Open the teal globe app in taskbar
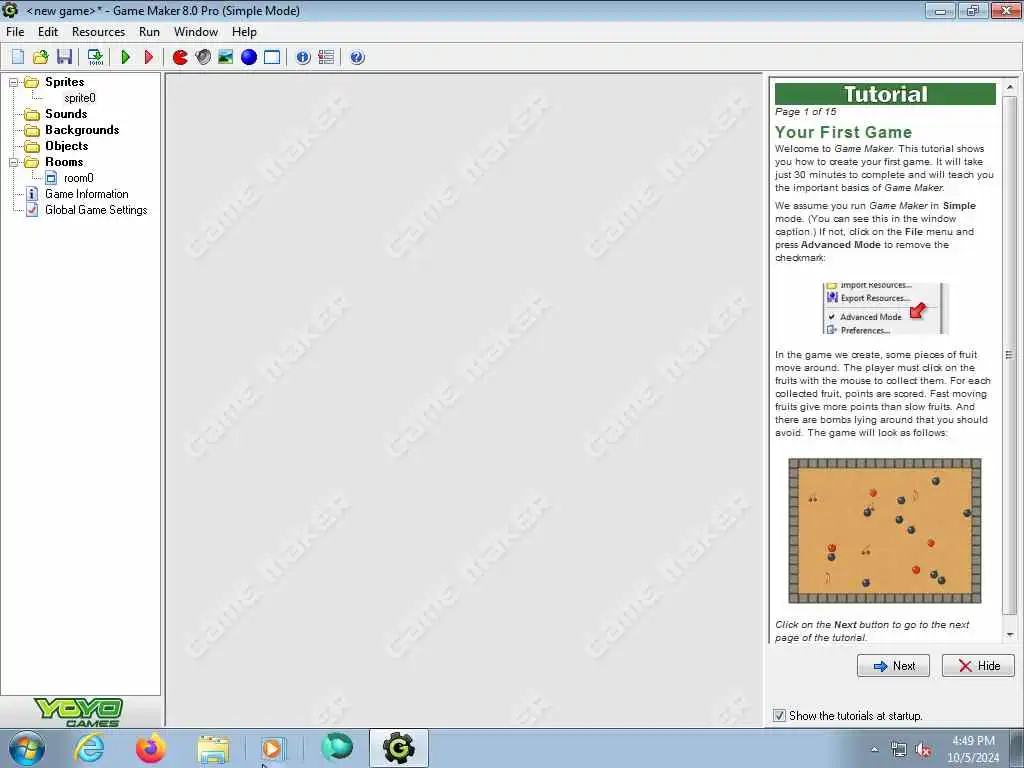Viewport: 1024px width, 768px height. click(337, 748)
